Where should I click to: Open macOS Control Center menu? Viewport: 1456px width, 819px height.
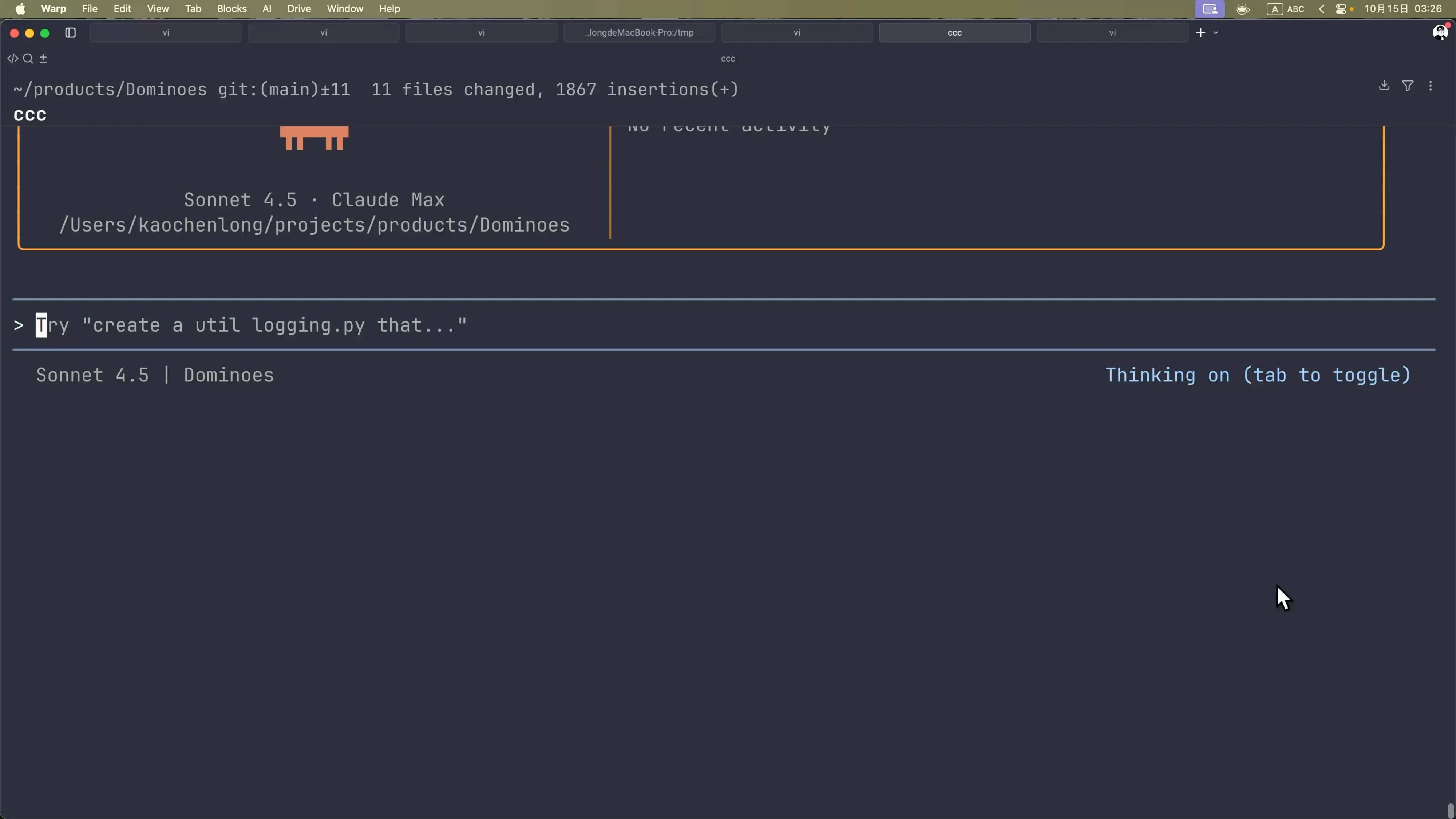pos(1341,9)
